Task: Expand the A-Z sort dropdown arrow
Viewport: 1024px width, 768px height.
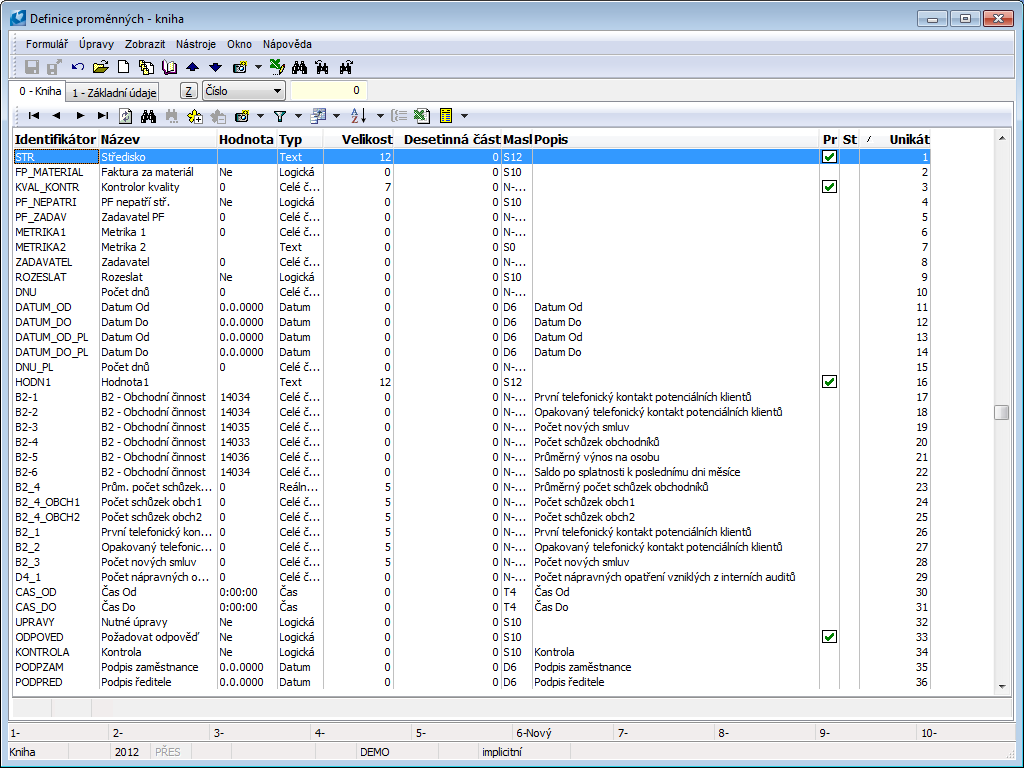Action: (x=381, y=116)
